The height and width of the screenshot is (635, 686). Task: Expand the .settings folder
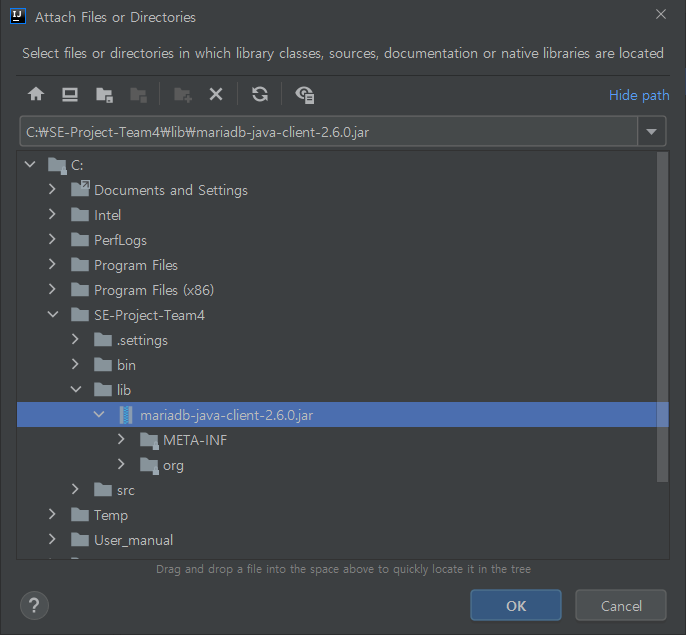[x=75, y=339]
